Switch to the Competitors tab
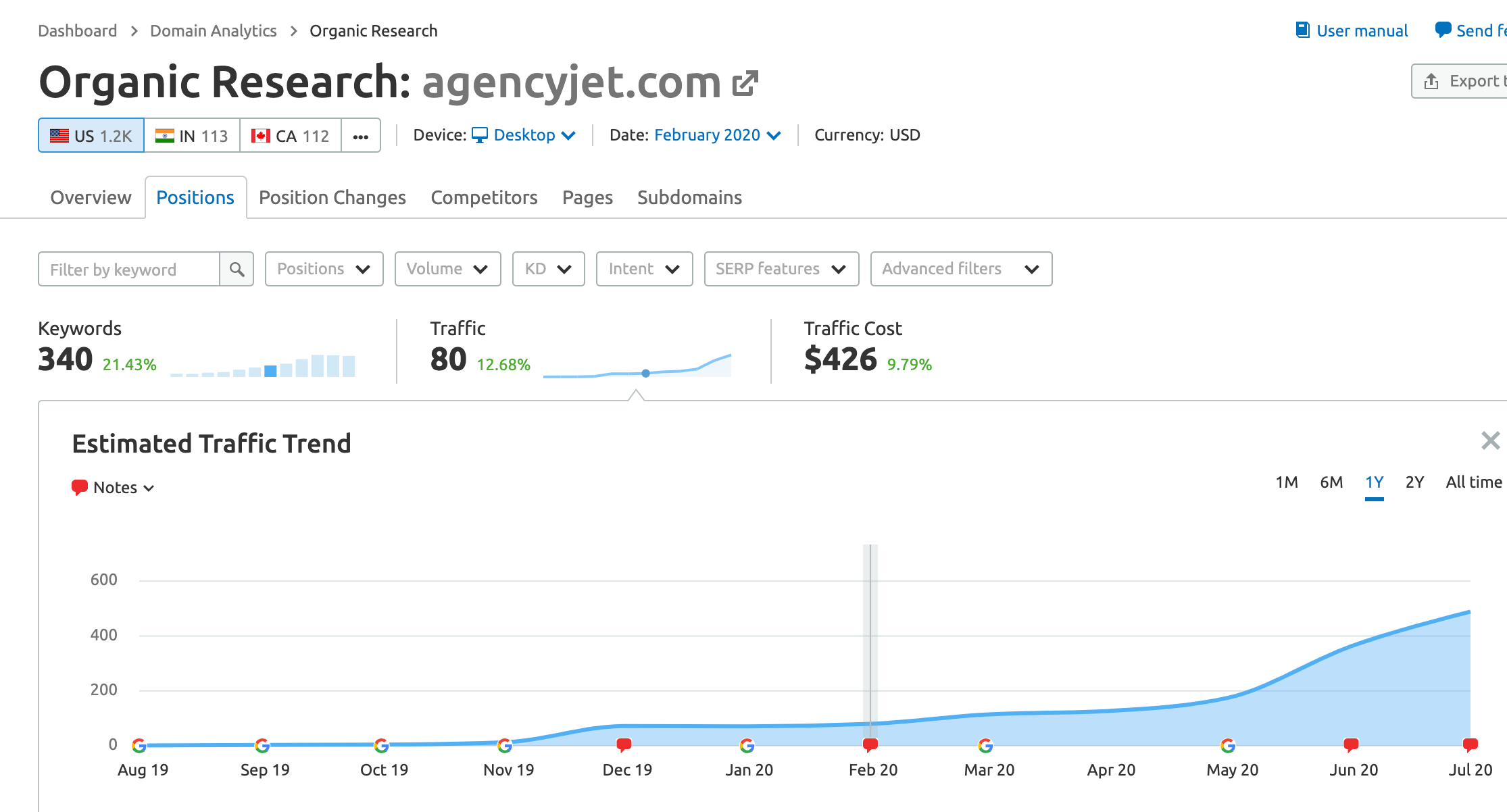1507x812 pixels. [484, 197]
